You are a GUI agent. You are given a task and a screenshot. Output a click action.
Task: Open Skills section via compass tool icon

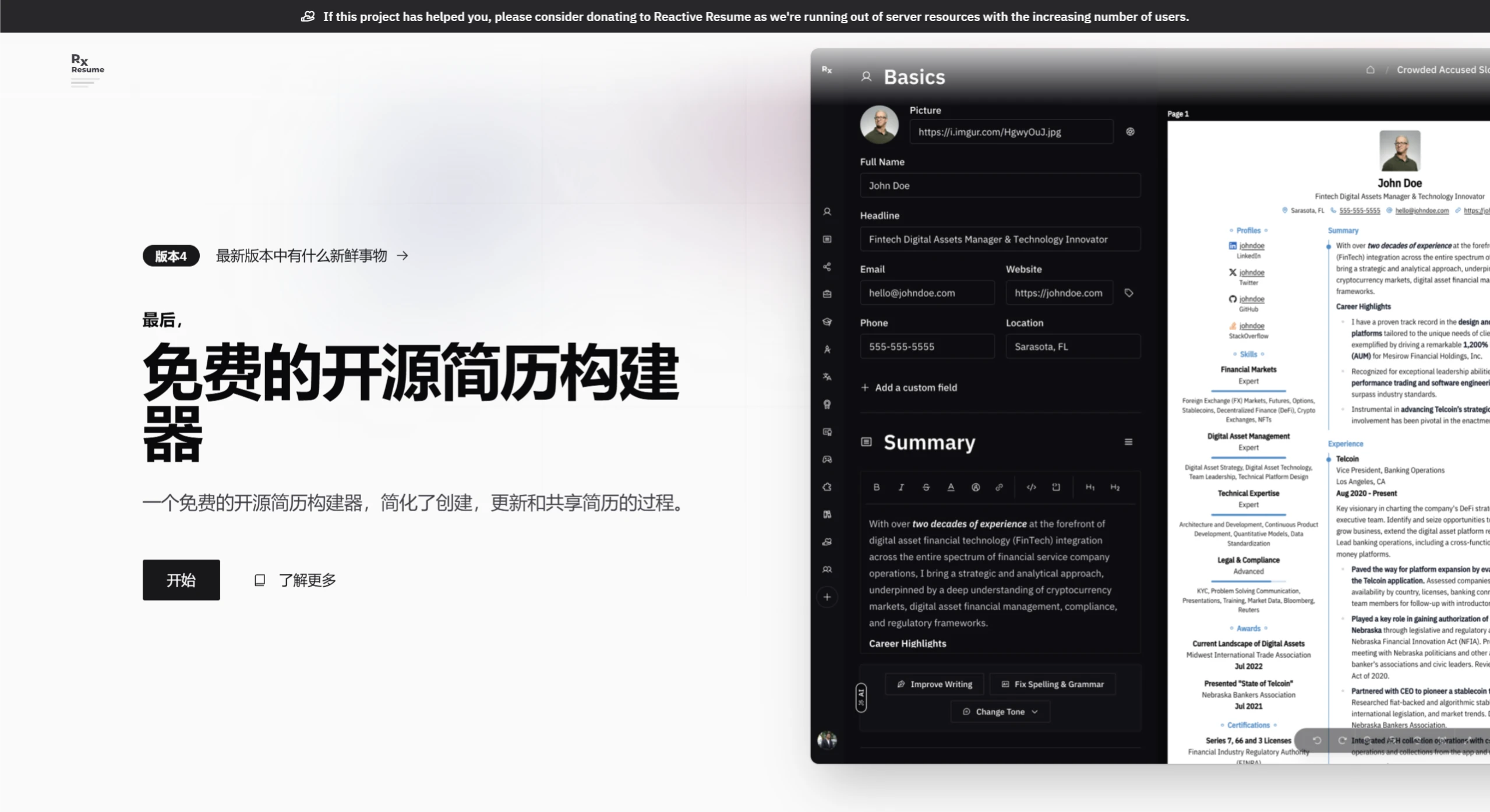[x=827, y=349]
